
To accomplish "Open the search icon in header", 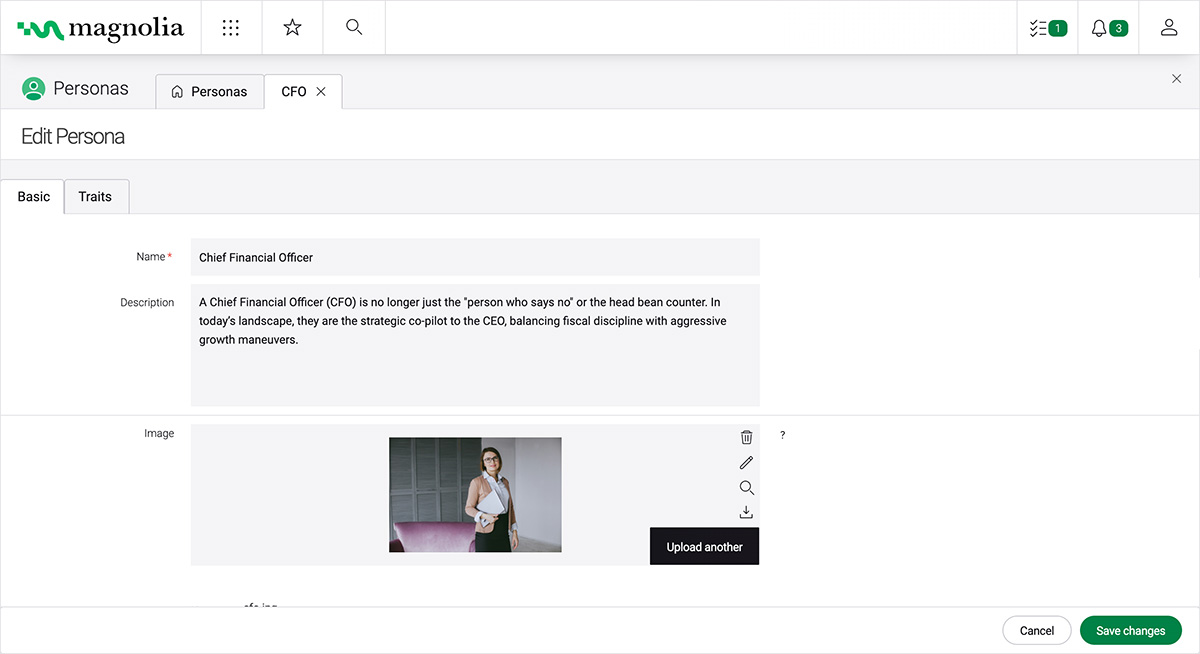I will tap(354, 28).
